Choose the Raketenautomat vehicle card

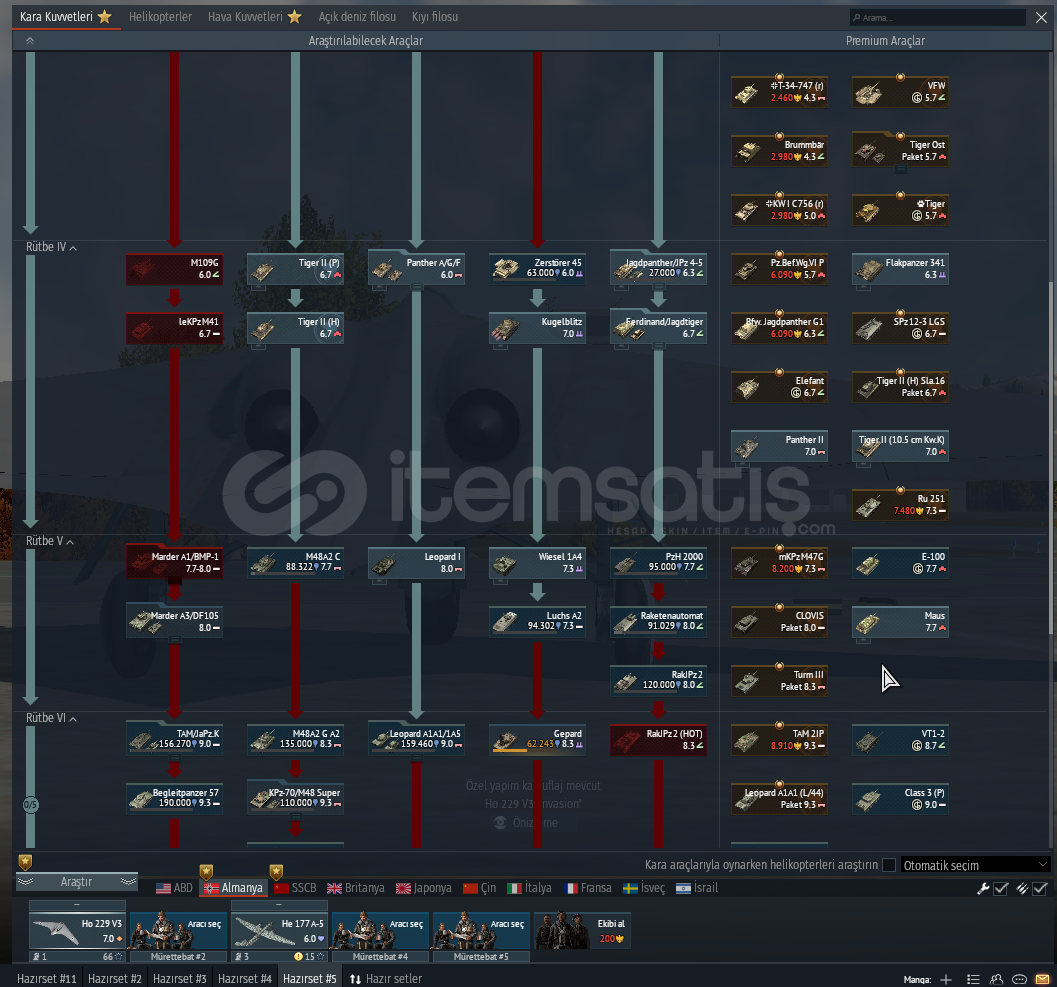click(x=658, y=622)
